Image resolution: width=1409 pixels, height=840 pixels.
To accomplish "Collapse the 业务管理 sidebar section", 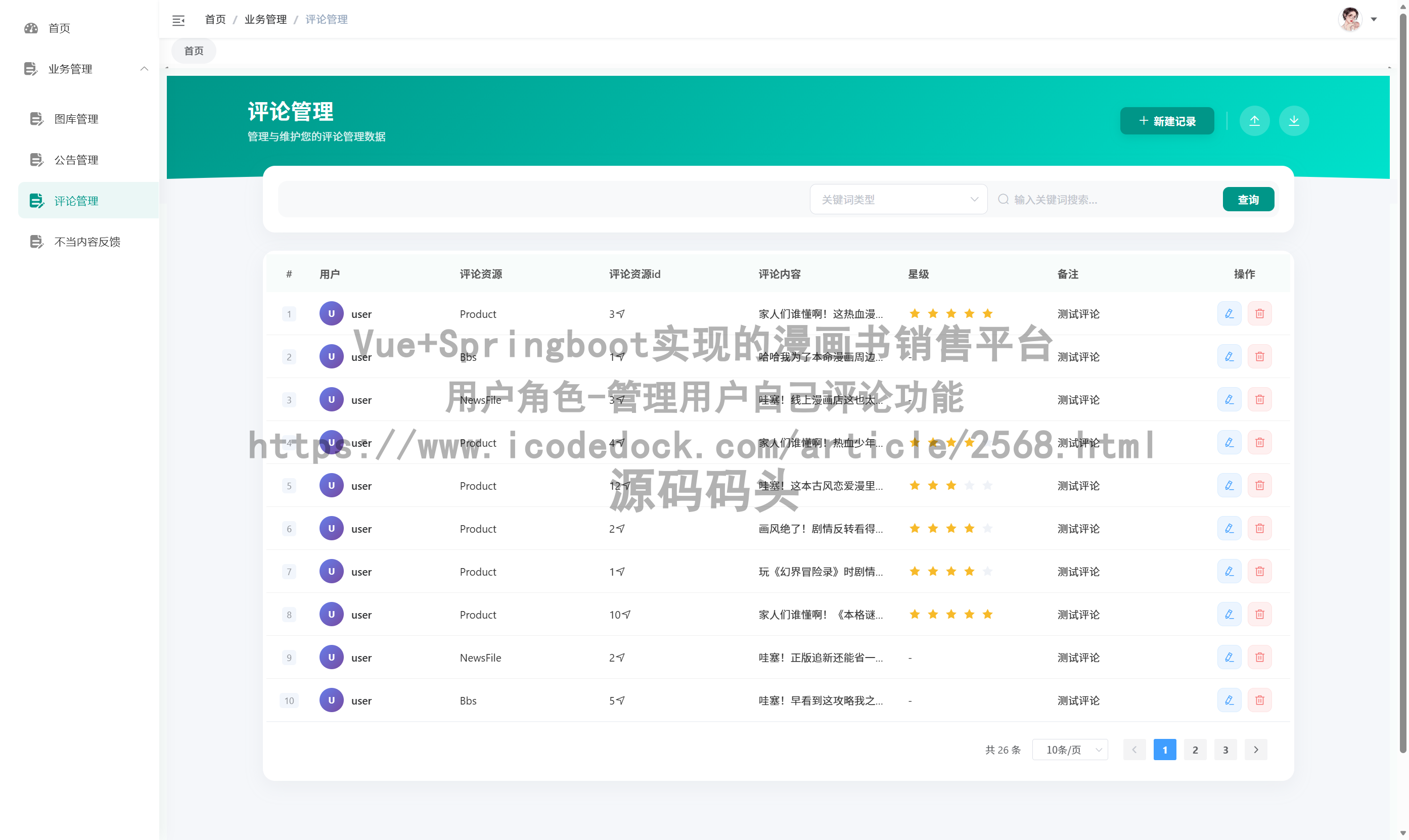I will coord(145,69).
